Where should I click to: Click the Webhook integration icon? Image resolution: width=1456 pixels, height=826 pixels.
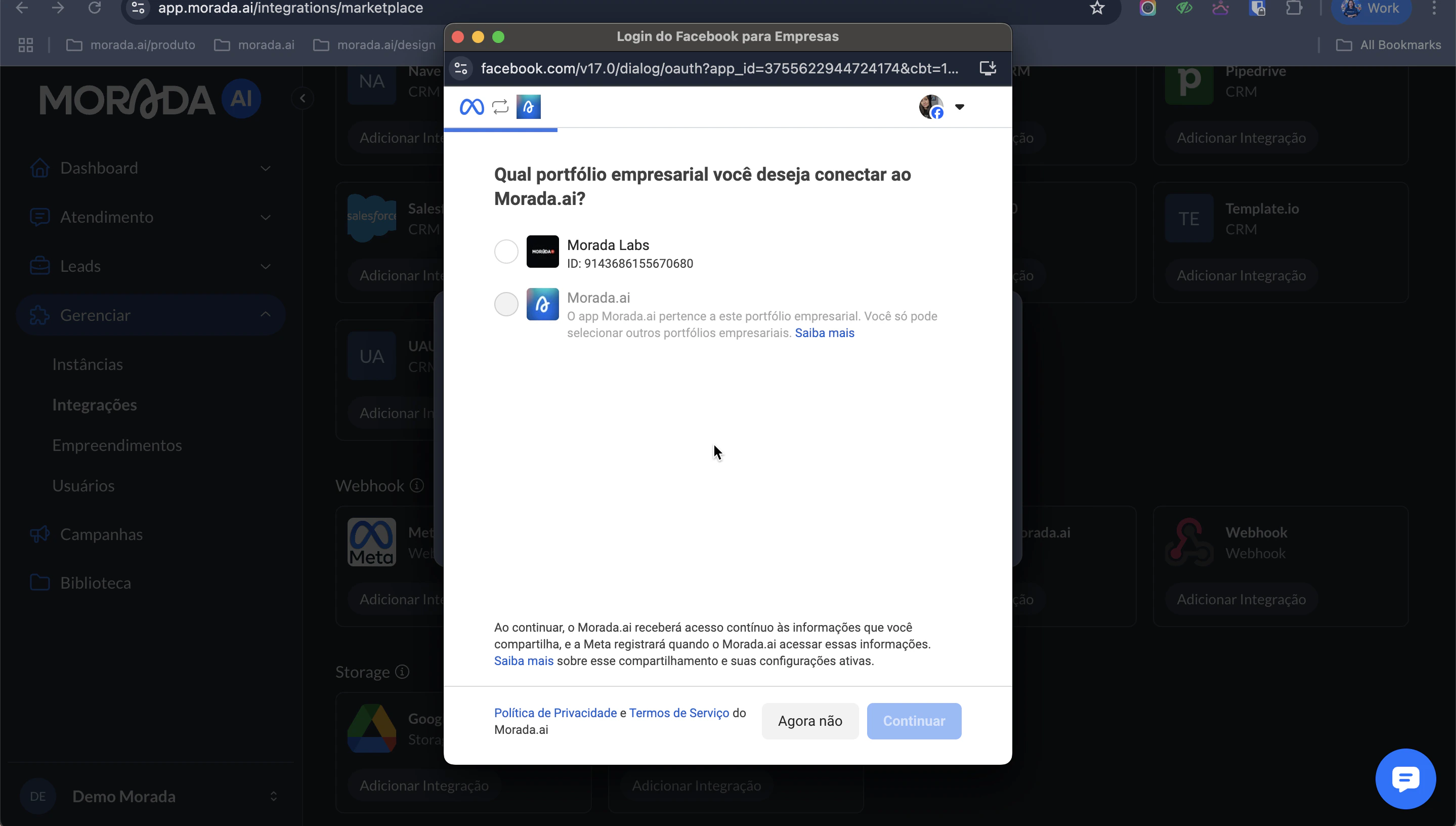click(1188, 541)
